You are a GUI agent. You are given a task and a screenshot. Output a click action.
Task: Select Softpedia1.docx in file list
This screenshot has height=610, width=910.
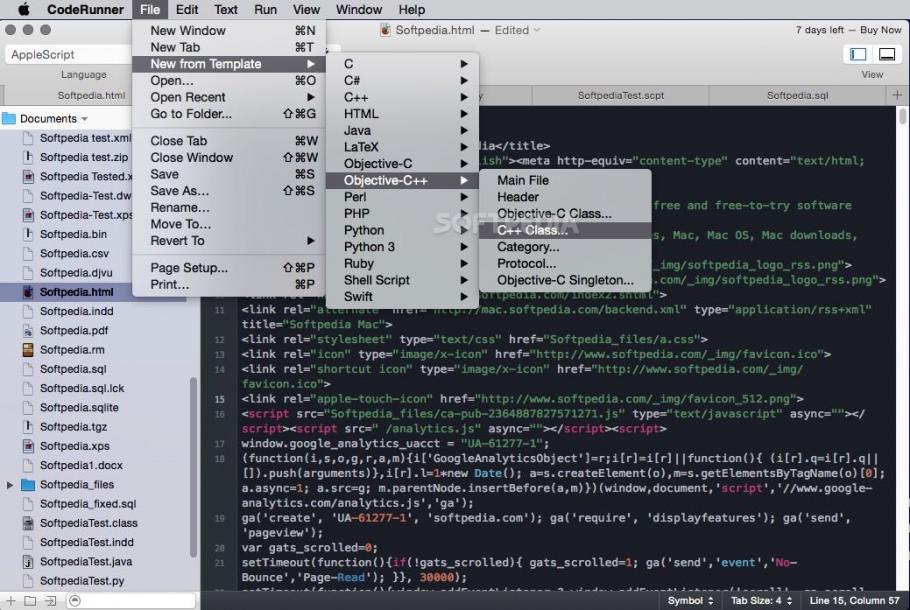[81, 465]
